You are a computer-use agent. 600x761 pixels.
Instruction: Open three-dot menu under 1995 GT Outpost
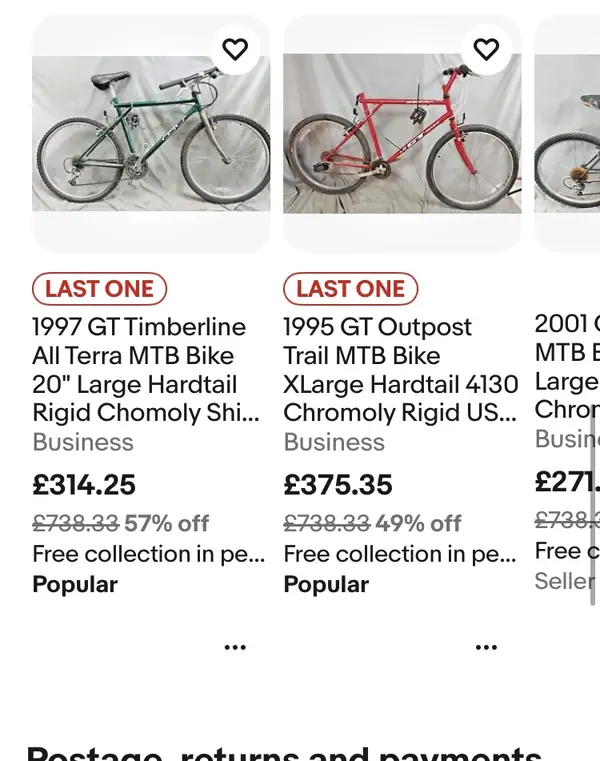click(486, 647)
